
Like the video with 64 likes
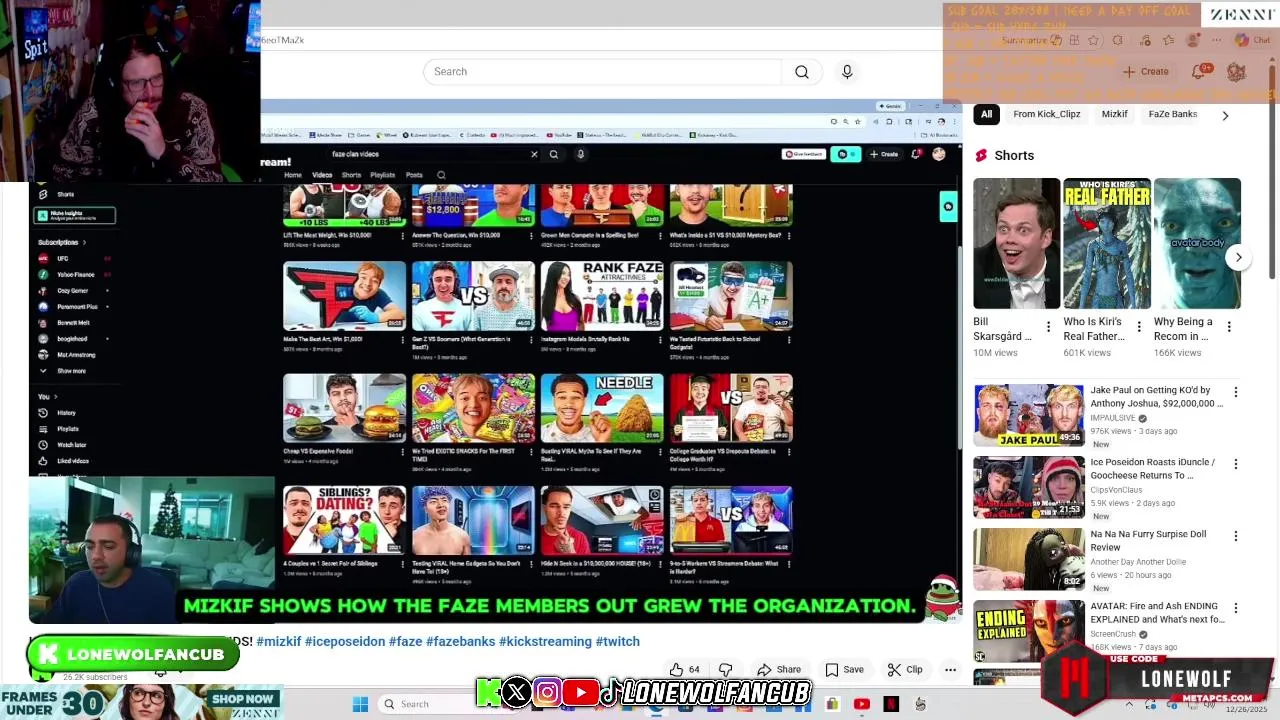pyautogui.click(x=685, y=669)
